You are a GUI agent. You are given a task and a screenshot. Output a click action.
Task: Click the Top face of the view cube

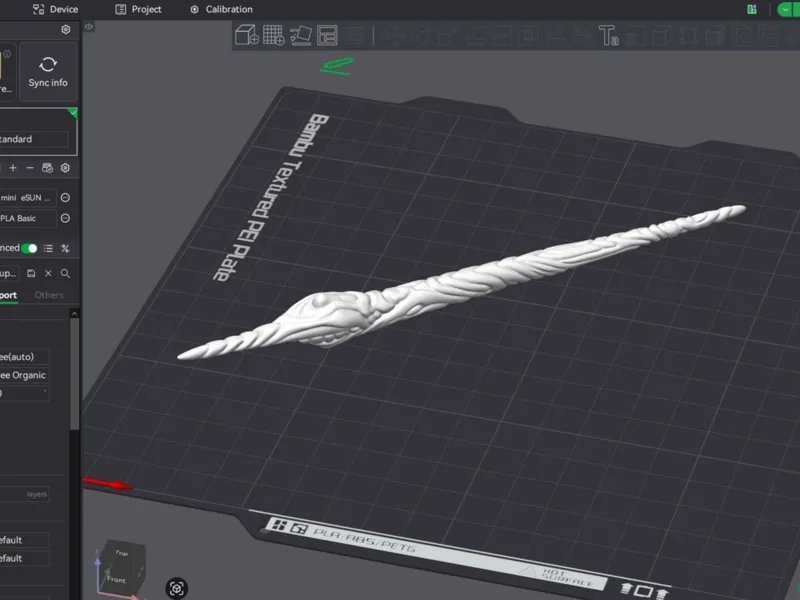pyautogui.click(x=121, y=553)
